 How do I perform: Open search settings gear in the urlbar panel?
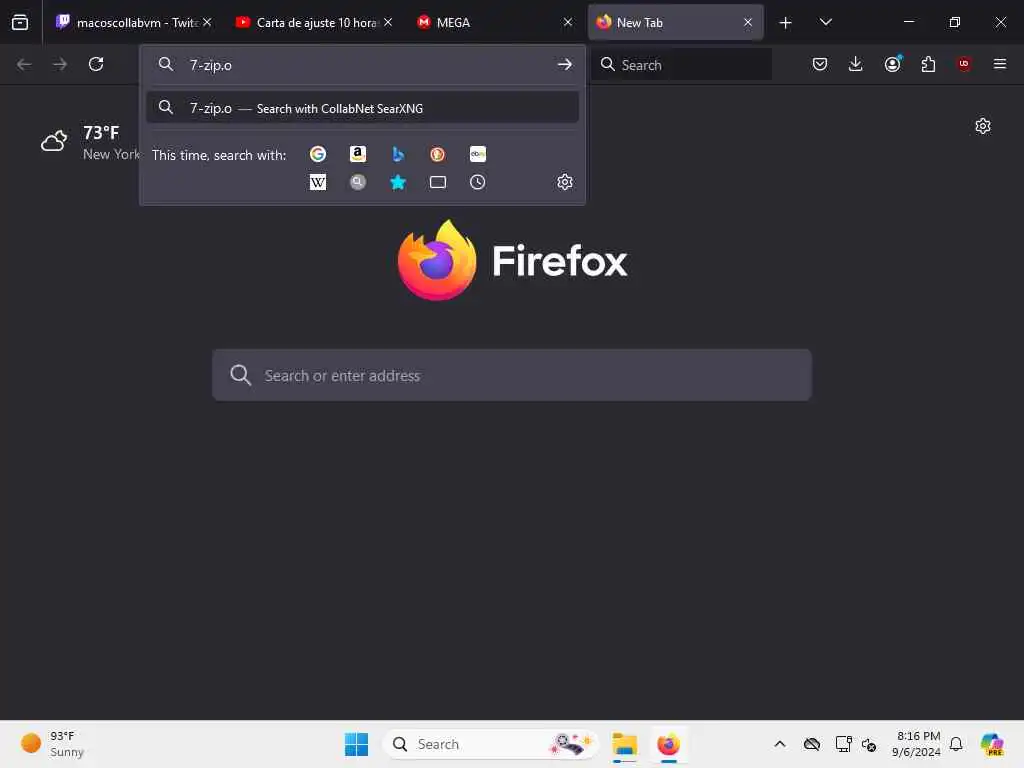[x=565, y=182]
